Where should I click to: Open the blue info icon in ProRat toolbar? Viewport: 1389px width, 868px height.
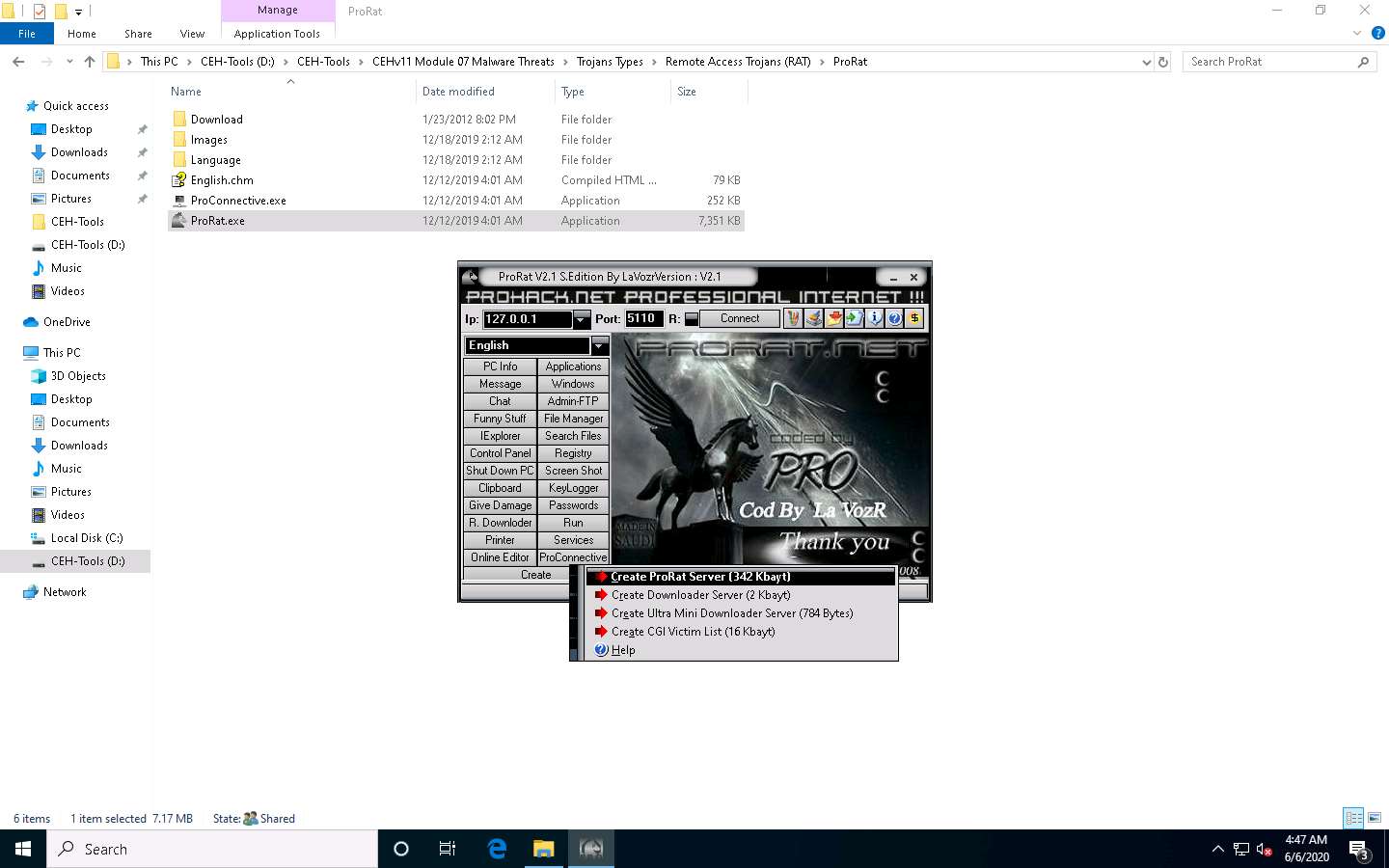[x=874, y=318]
